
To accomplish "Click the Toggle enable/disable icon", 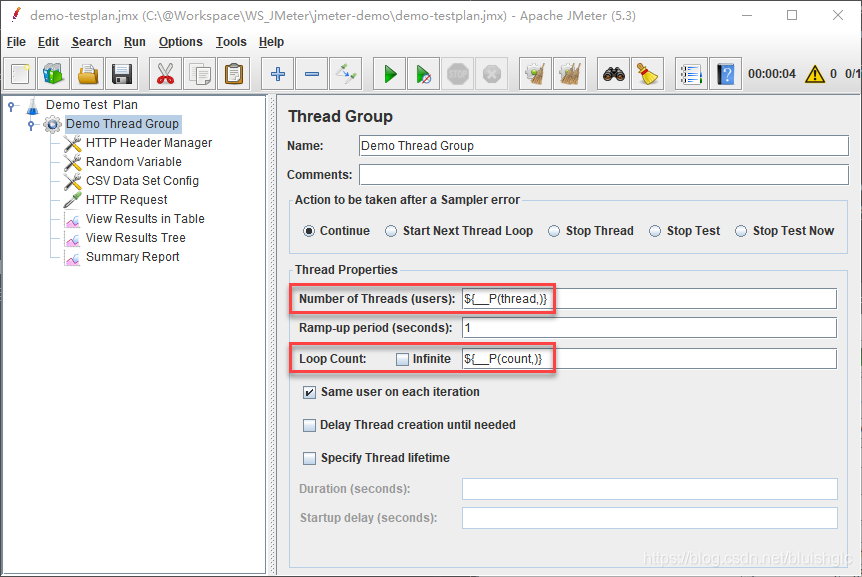I will [x=346, y=74].
